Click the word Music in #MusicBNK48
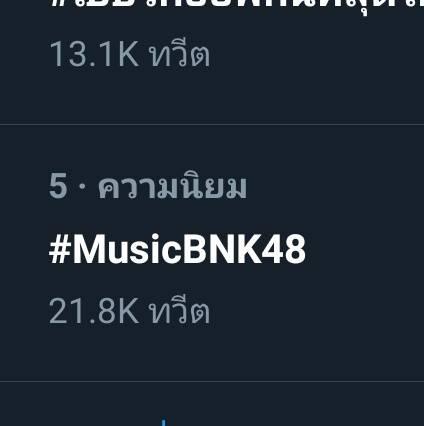Viewport: 424px width, 426px height. tap(127, 250)
